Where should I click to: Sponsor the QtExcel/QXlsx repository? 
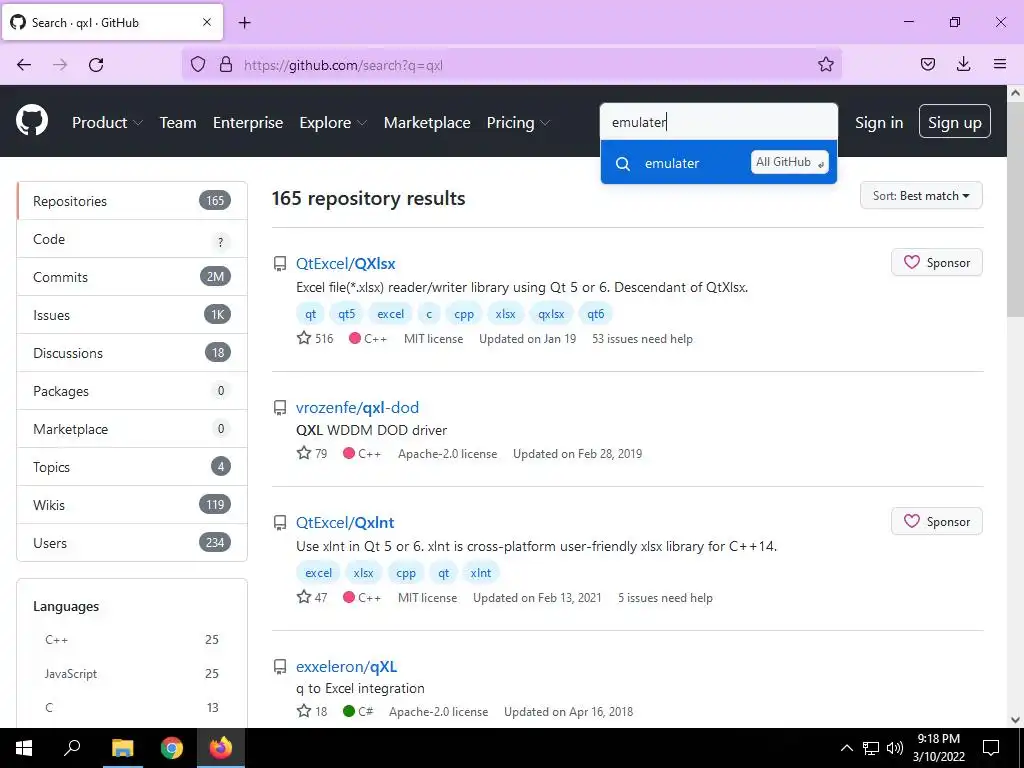[x=936, y=263]
